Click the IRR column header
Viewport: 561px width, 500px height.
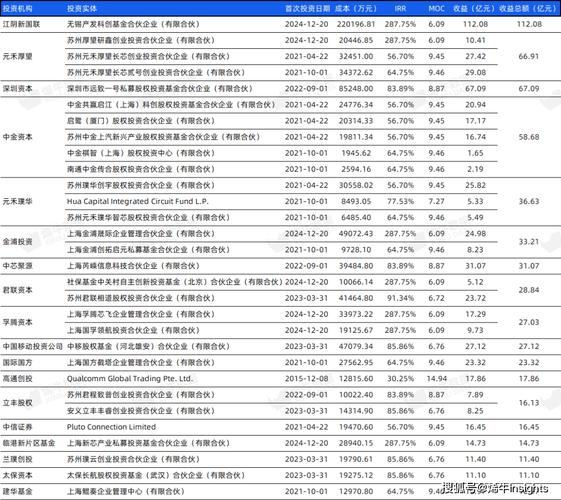[x=400, y=8]
